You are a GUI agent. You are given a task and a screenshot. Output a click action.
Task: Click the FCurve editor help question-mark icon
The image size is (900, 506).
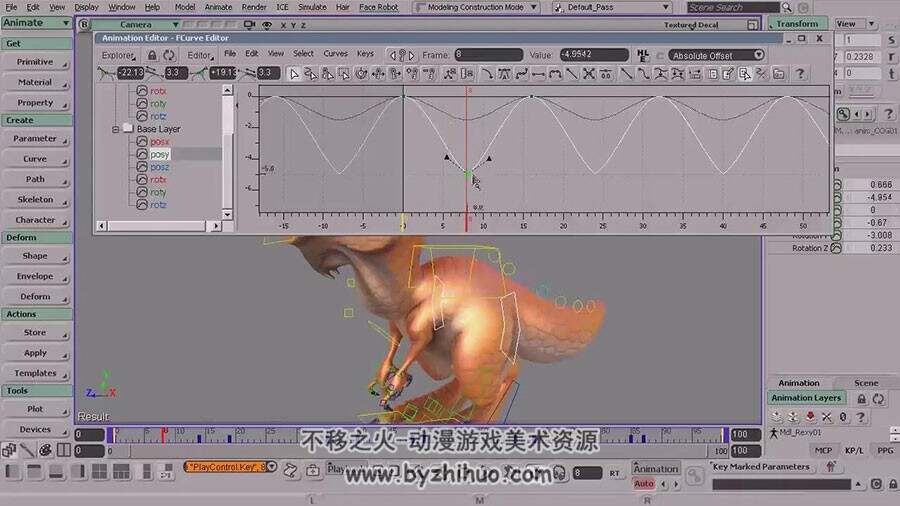point(800,73)
